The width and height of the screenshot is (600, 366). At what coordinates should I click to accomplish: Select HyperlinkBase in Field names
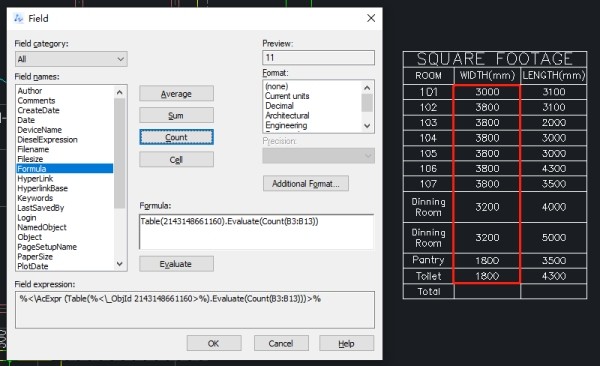pyautogui.click(x=42, y=188)
